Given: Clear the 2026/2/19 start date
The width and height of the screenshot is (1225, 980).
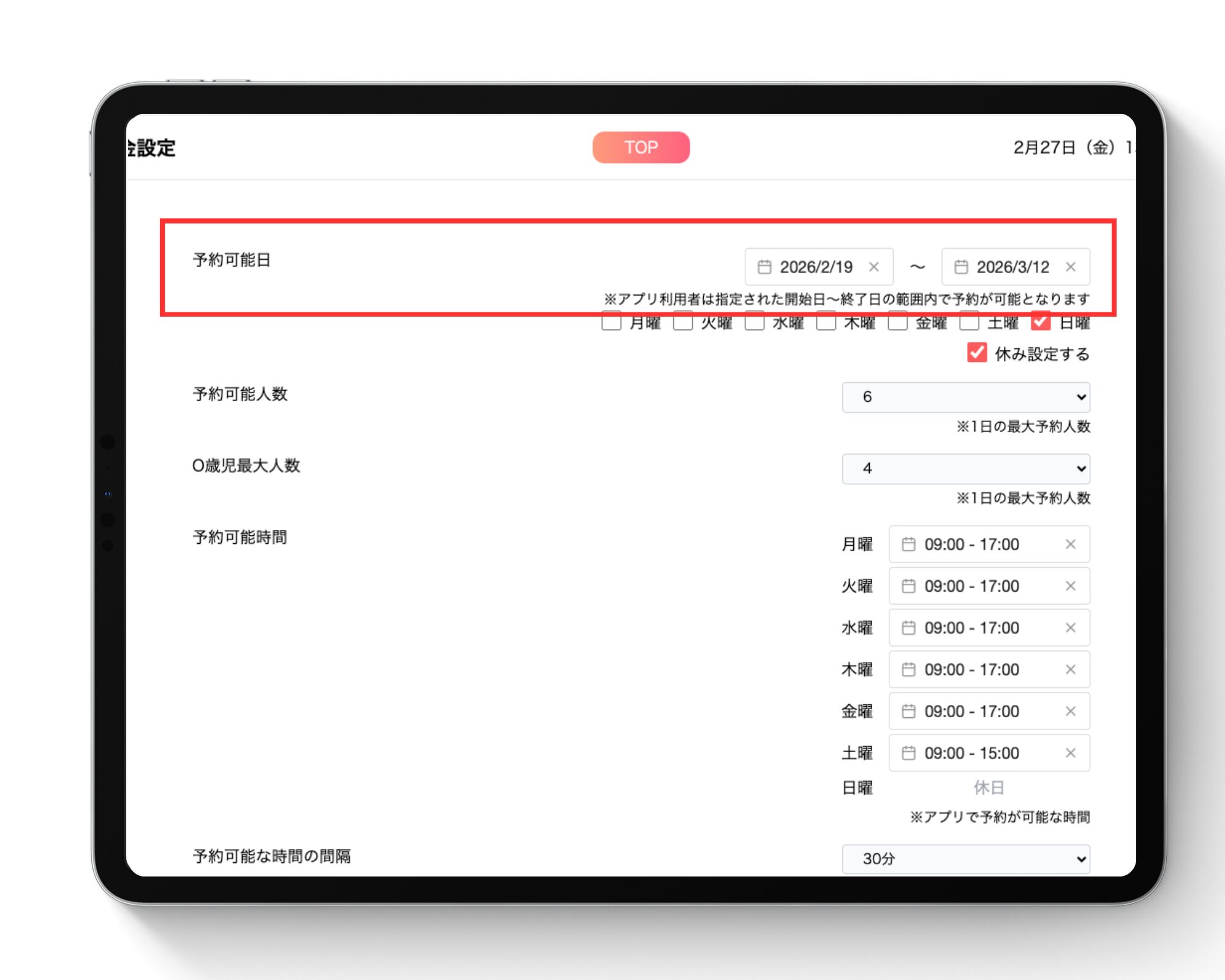Looking at the screenshot, I should (x=874, y=267).
